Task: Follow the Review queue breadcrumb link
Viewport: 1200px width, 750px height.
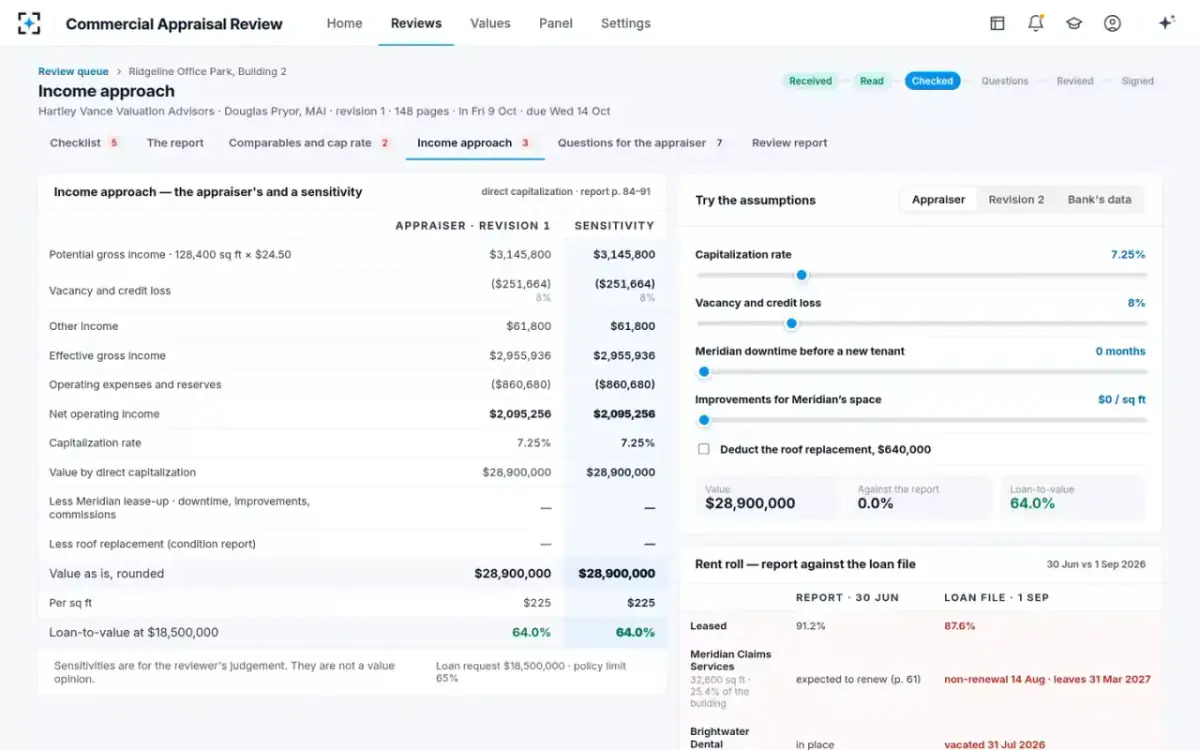Action: tap(74, 71)
